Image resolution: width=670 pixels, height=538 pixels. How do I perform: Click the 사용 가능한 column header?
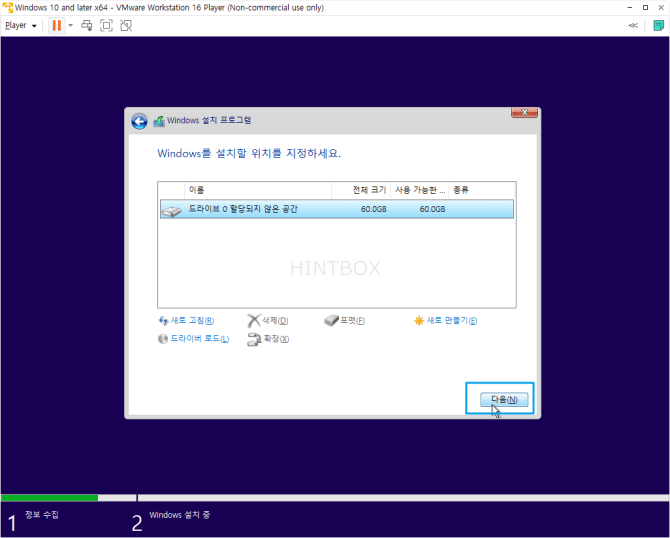click(420, 190)
